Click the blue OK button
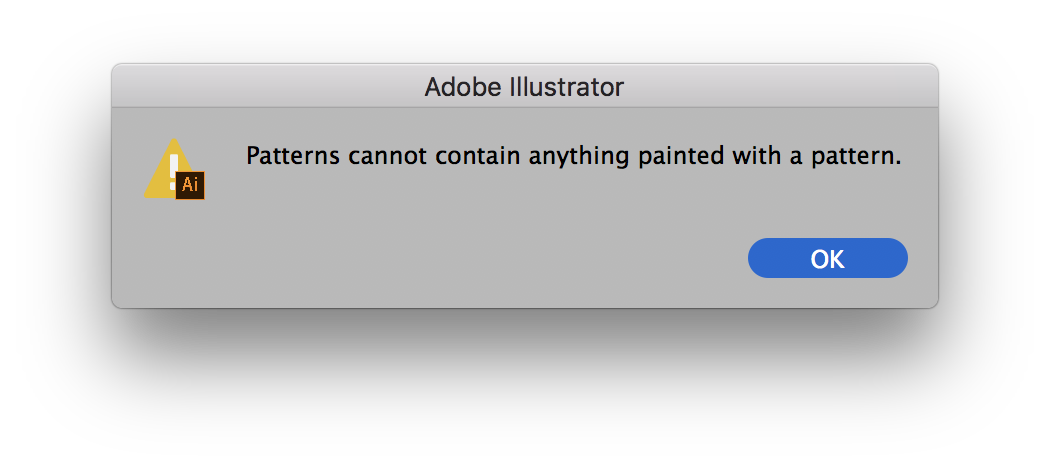Image resolution: width=1050 pixels, height=468 pixels. 827,258
